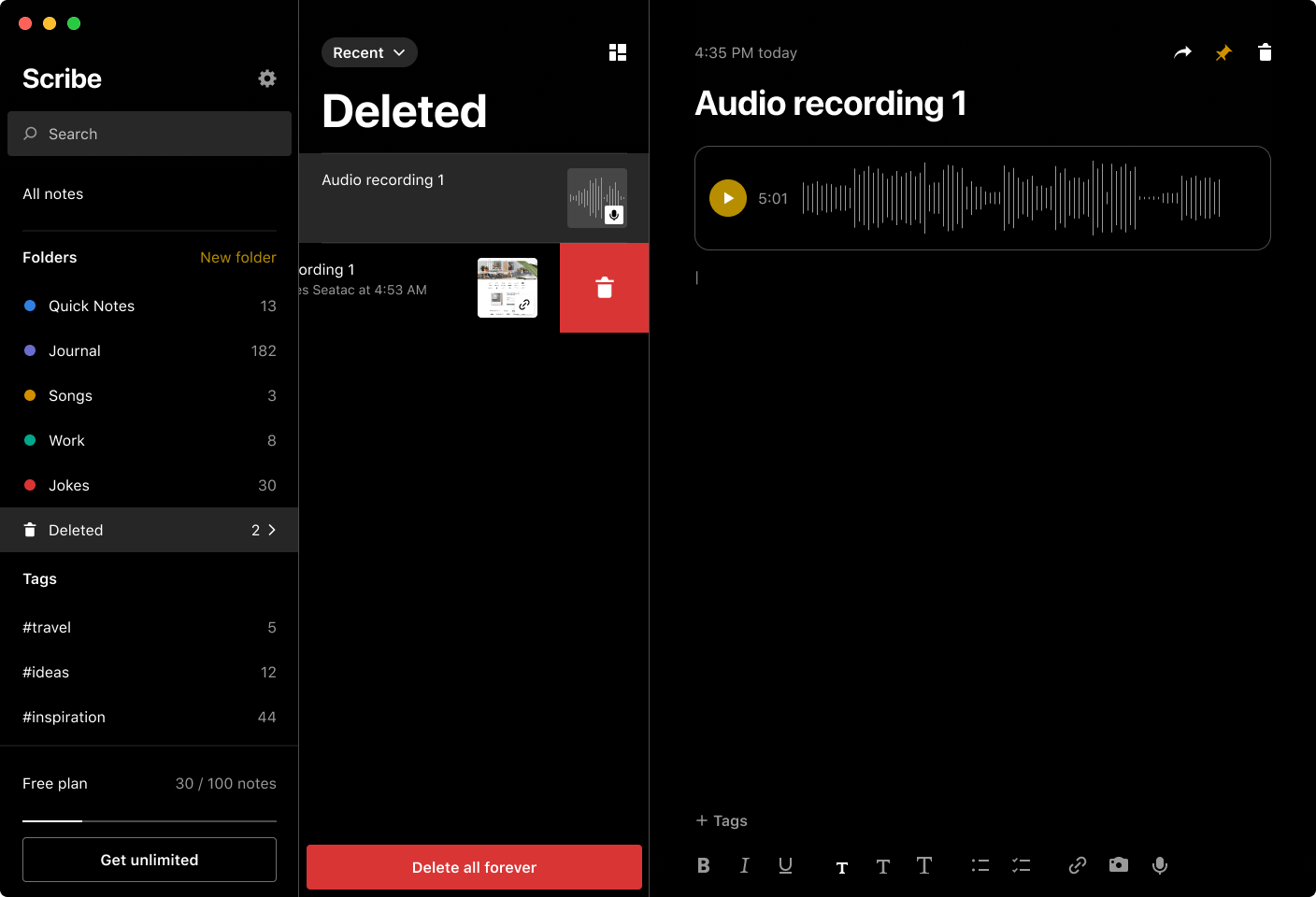Open settings gear next to Scribe
Screen dimensions: 1316x897
coord(267,78)
